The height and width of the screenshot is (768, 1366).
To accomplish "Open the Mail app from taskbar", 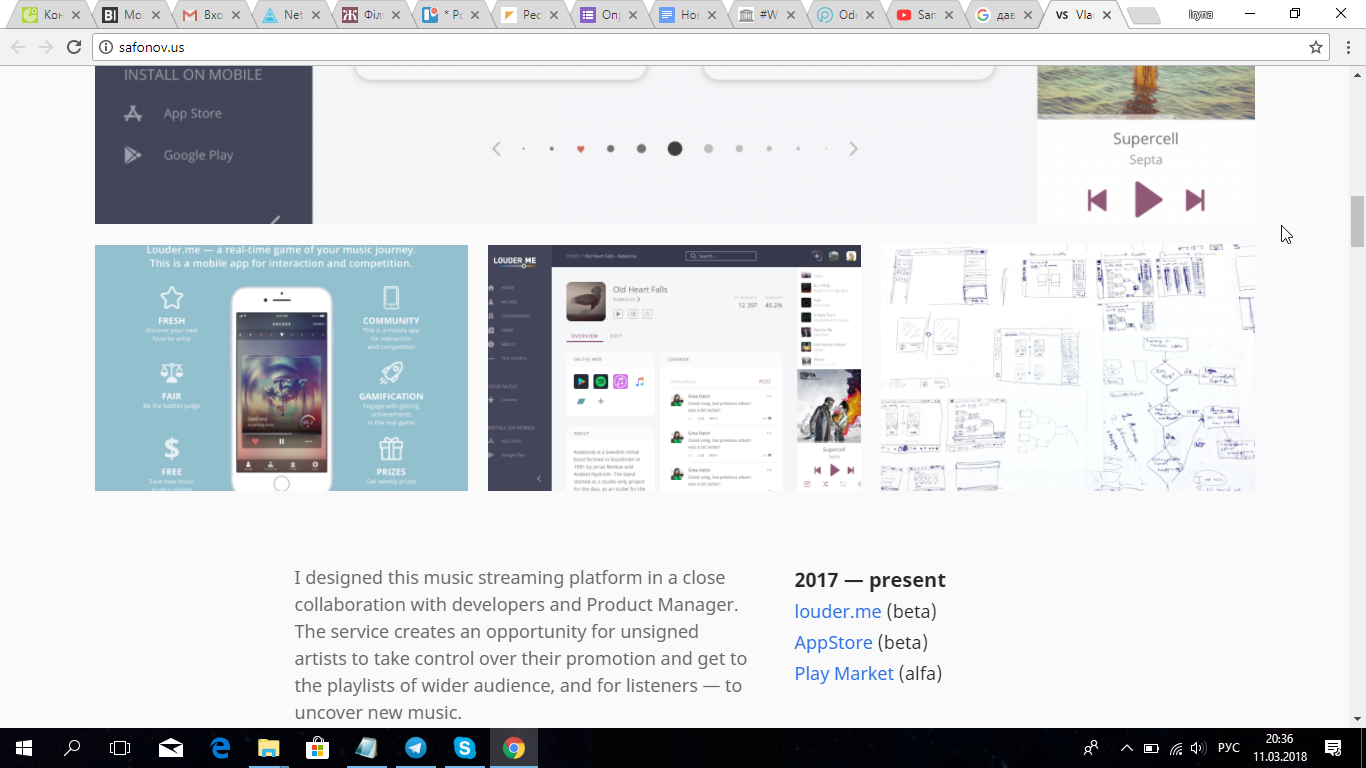I will click(x=171, y=748).
